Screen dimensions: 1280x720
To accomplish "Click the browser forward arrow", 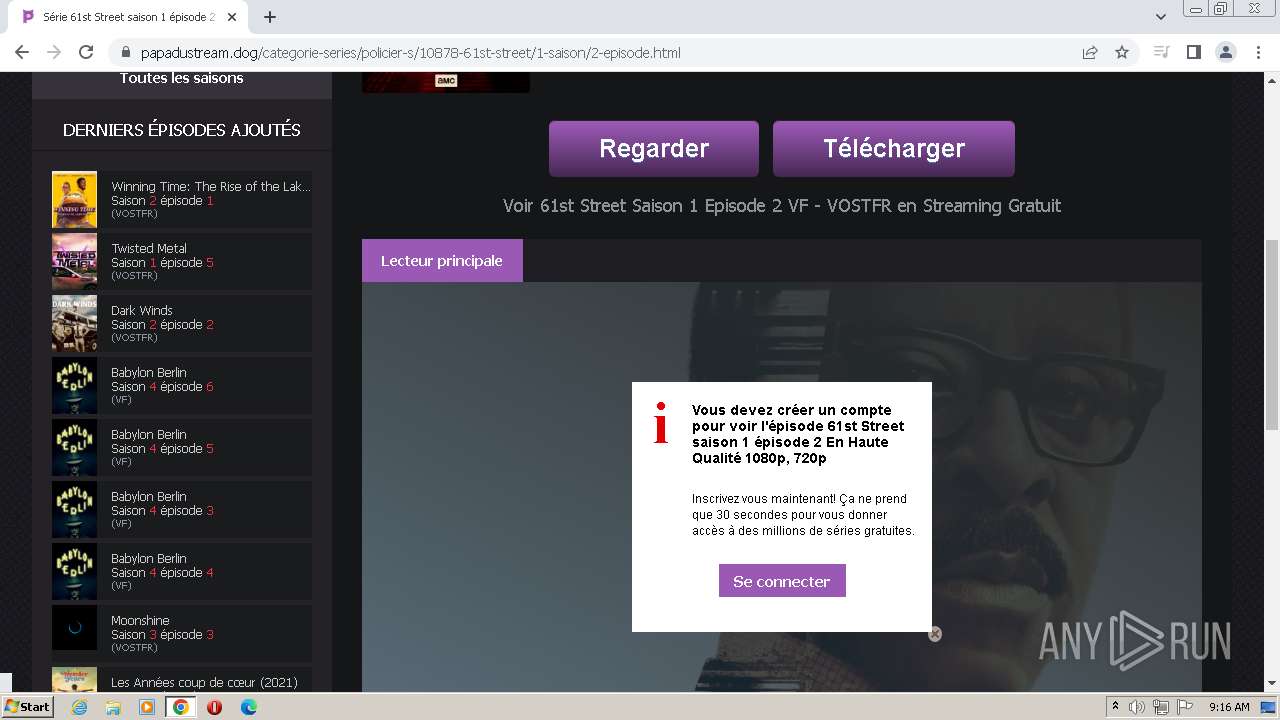I will coord(54,52).
